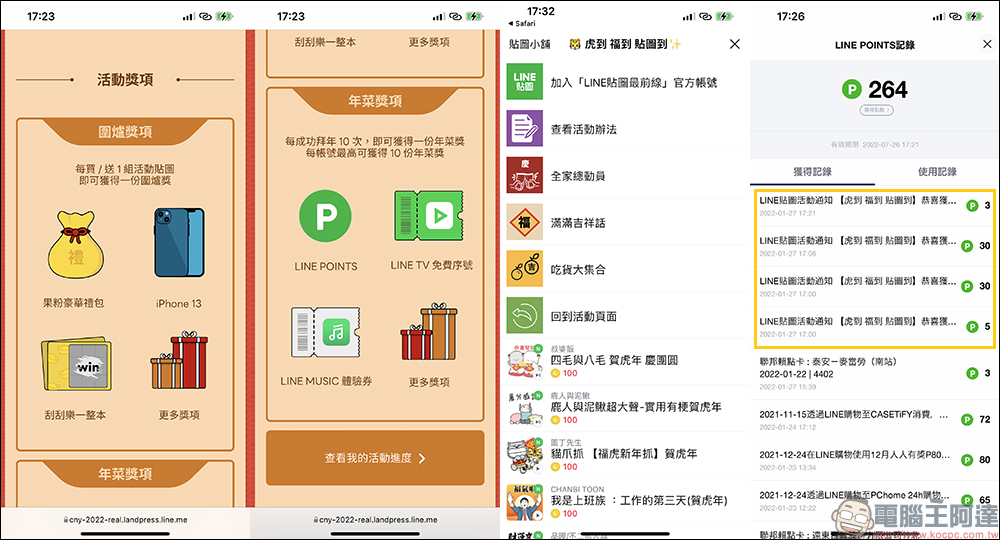Tap the cny-2022-real.landpress.line.me address bar in second screen

pyautogui.click(x=375, y=520)
